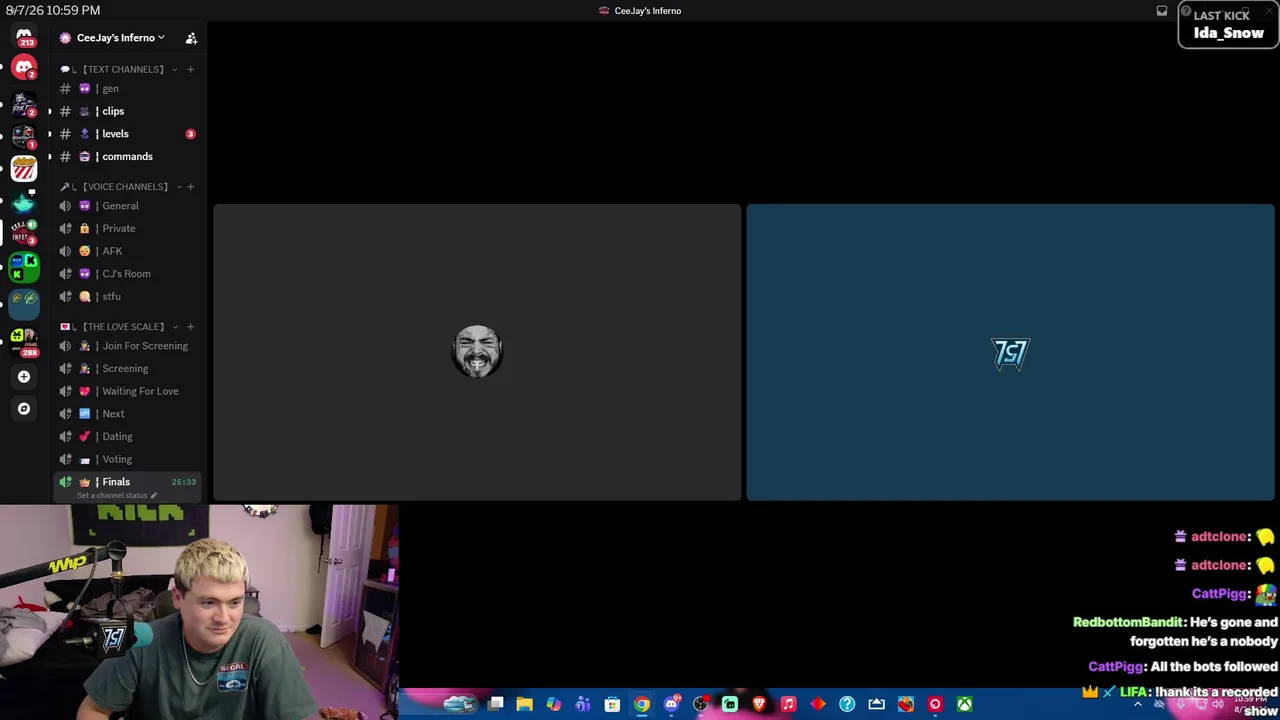
Task: Join the General voice channel
Action: click(x=128, y=206)
